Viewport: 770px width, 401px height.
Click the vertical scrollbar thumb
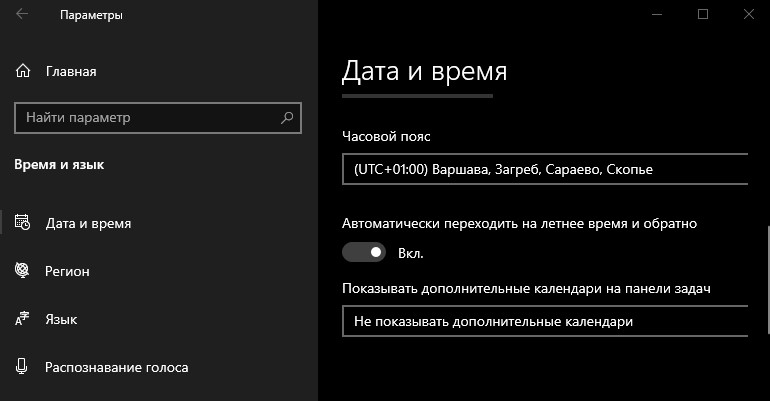pos(767,278)
